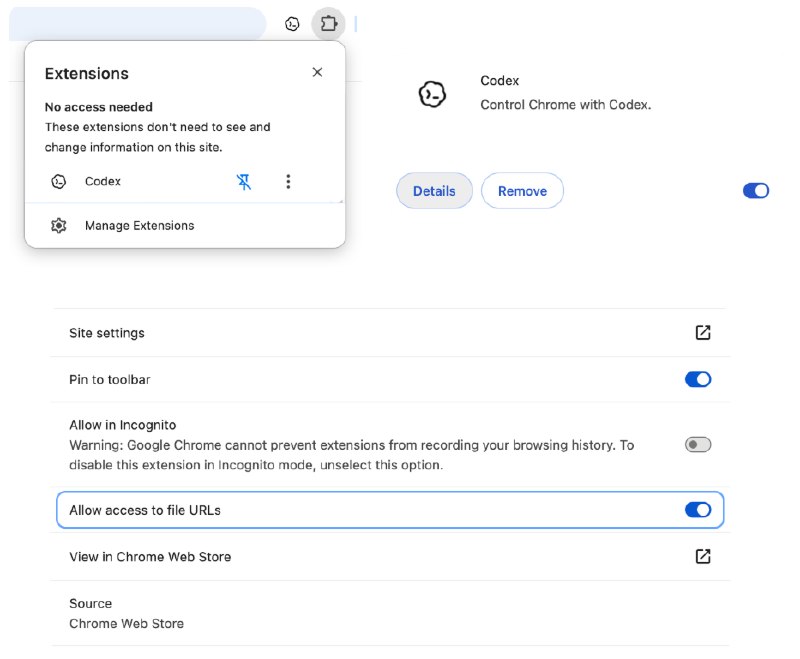Disable the Codex extension toggle
The width and height of the screenshot is (800, 659).
[756, 191]
